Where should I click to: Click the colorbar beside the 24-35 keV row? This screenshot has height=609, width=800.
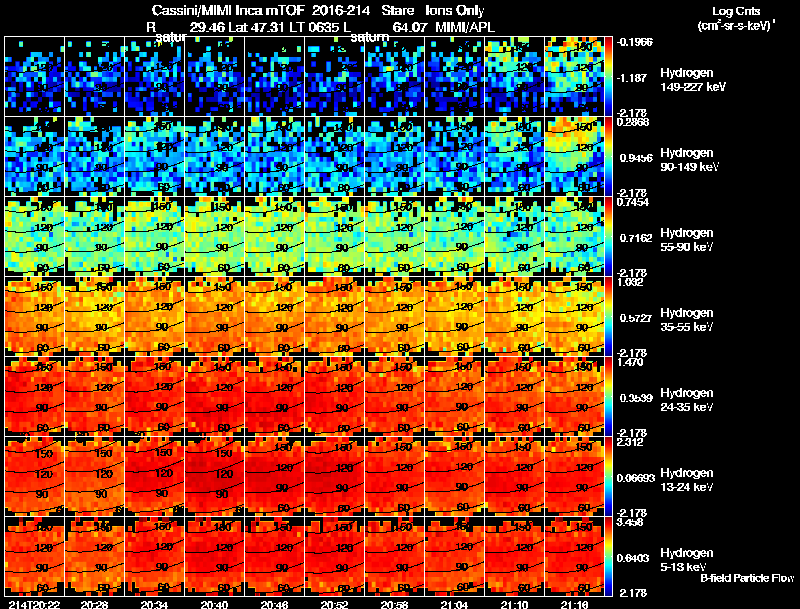[x=608, y=396]
